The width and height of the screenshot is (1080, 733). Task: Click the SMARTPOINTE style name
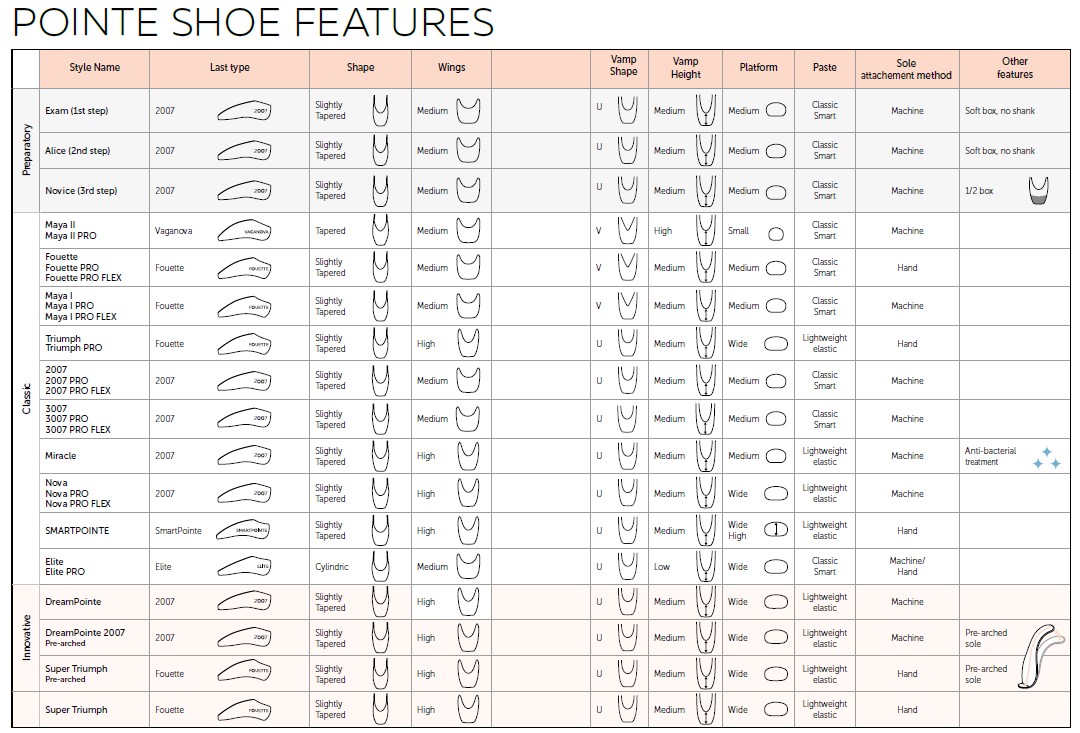point(77,530)
